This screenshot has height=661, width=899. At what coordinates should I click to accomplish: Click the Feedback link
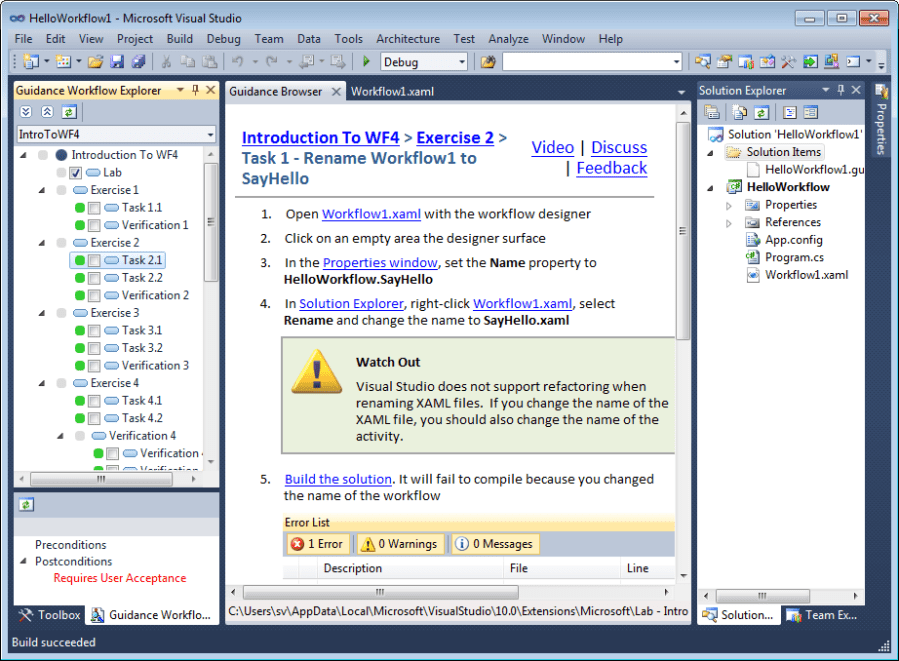click(x=611, y=168)
